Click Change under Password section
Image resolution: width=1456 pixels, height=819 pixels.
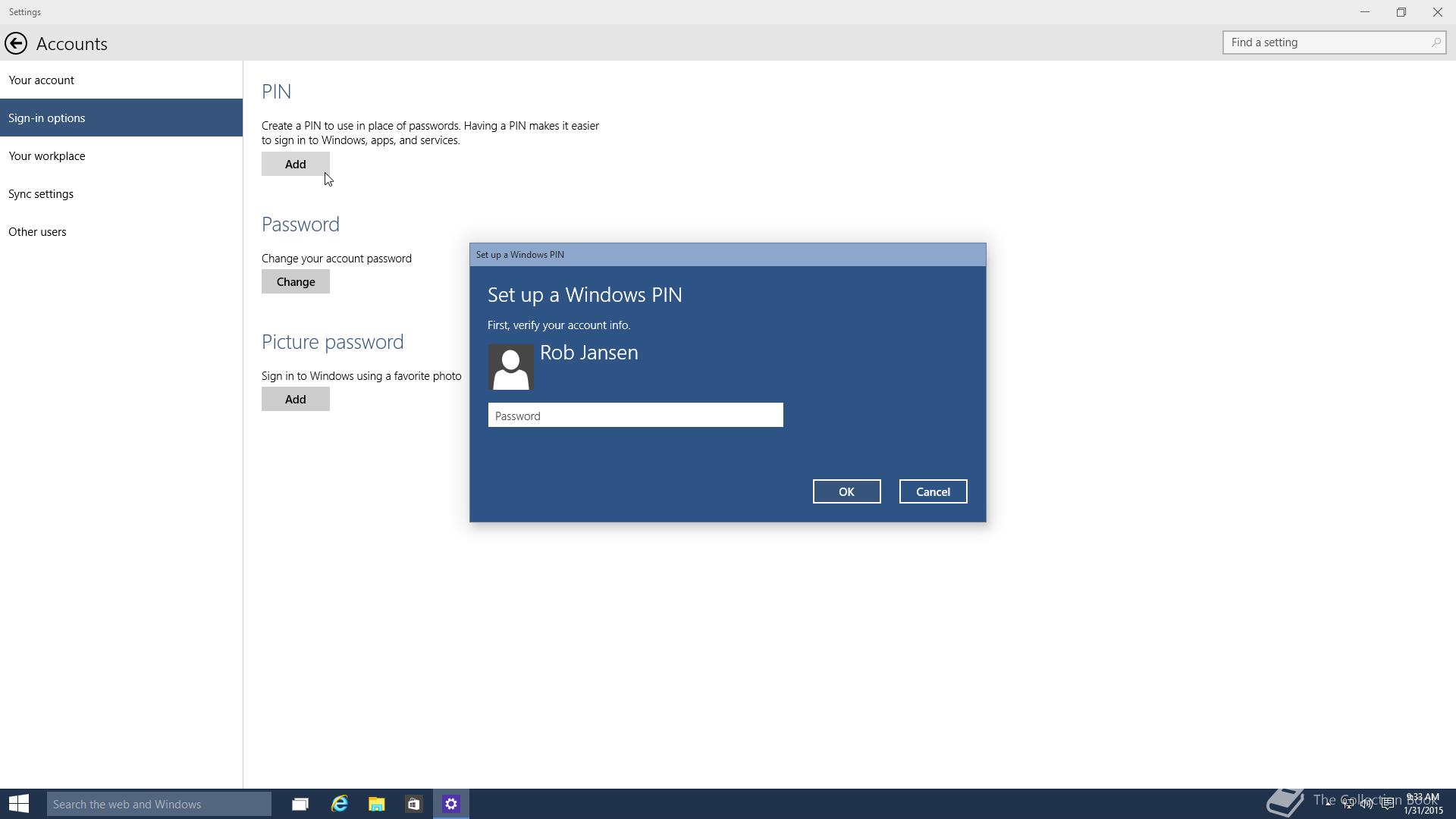click(x=296, y=281)
